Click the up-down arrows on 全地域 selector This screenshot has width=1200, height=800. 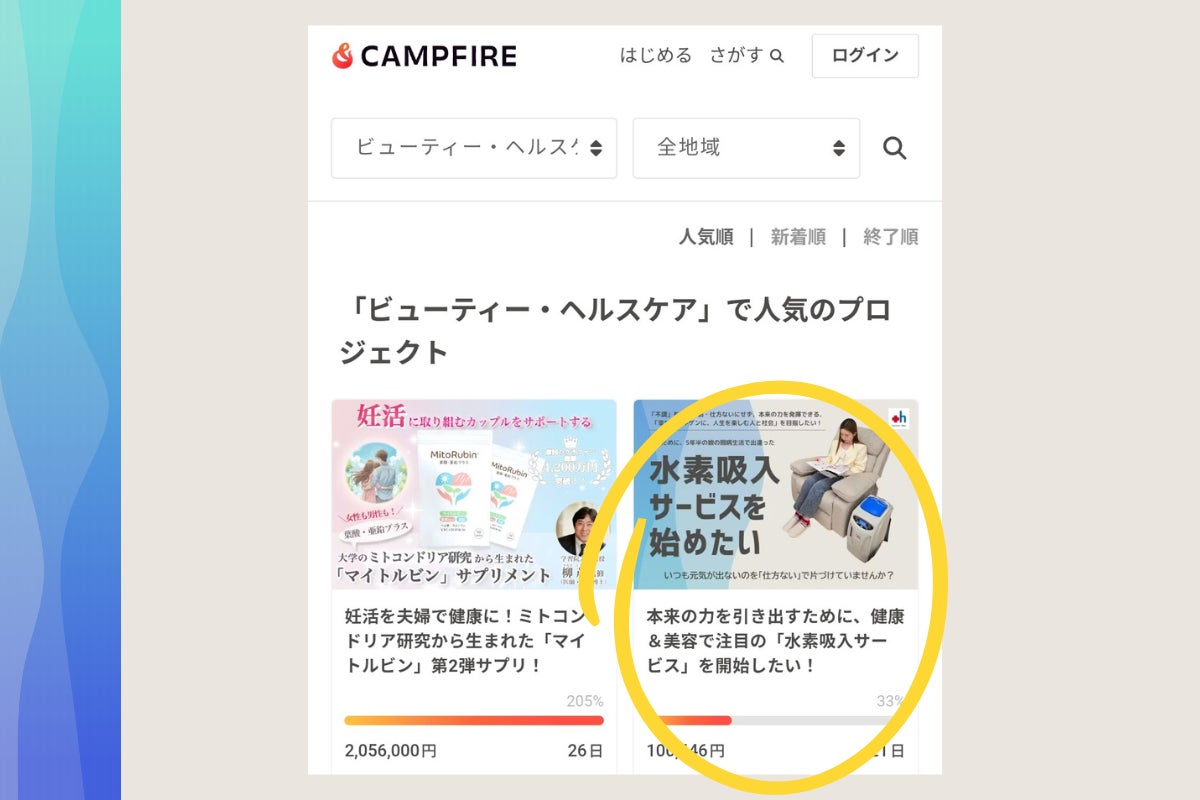point(839,149)
